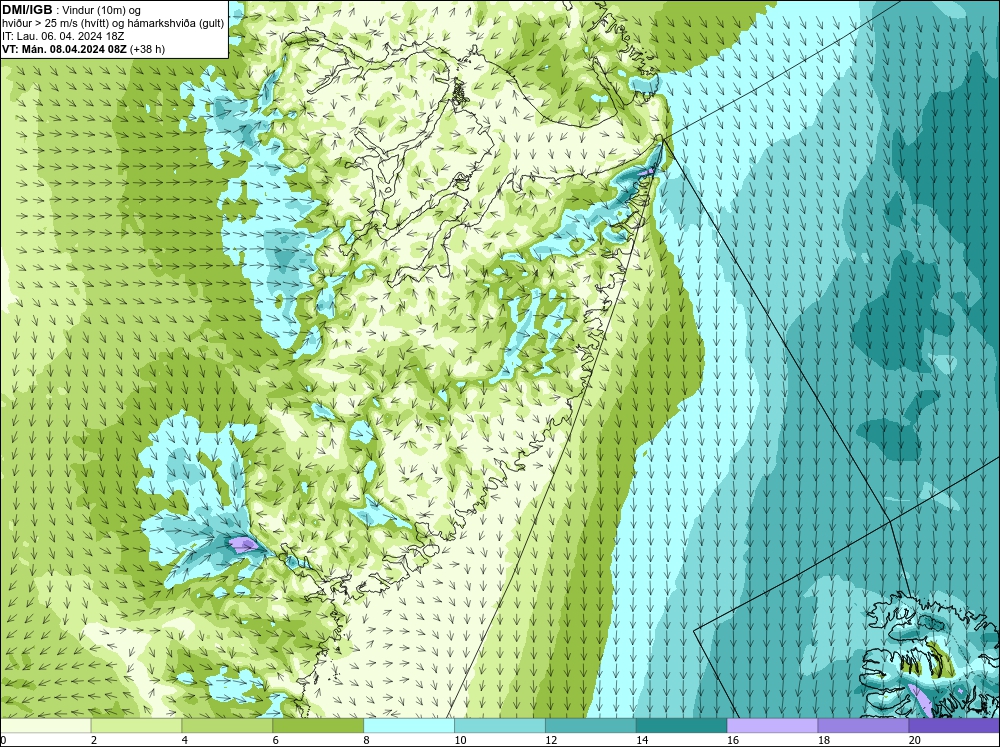The image size is (1000, 747).
Task: Select the 0–2 m/s pale yellow swatch
Action: (x=45, y=725)
